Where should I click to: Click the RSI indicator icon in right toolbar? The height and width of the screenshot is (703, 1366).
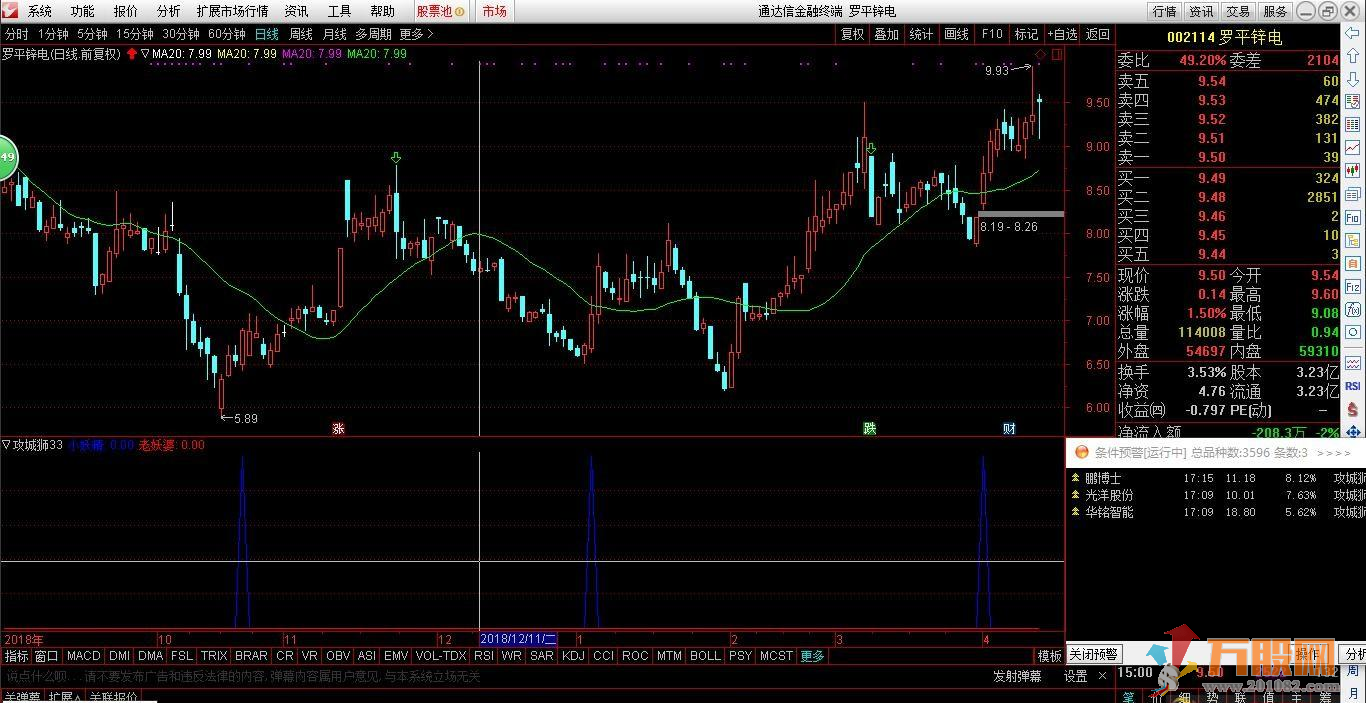(1352, 385)
